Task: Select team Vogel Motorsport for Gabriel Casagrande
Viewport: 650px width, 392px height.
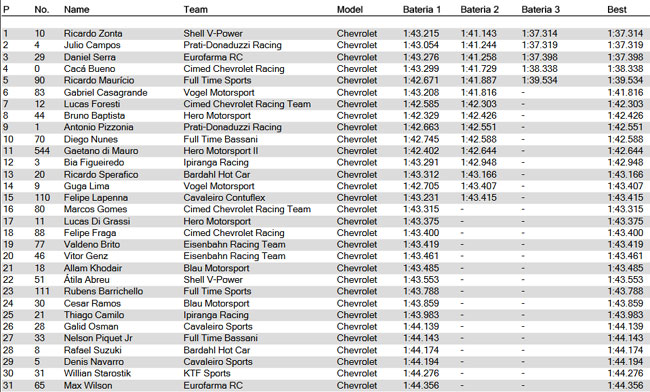Action: (x=219, y=92)
